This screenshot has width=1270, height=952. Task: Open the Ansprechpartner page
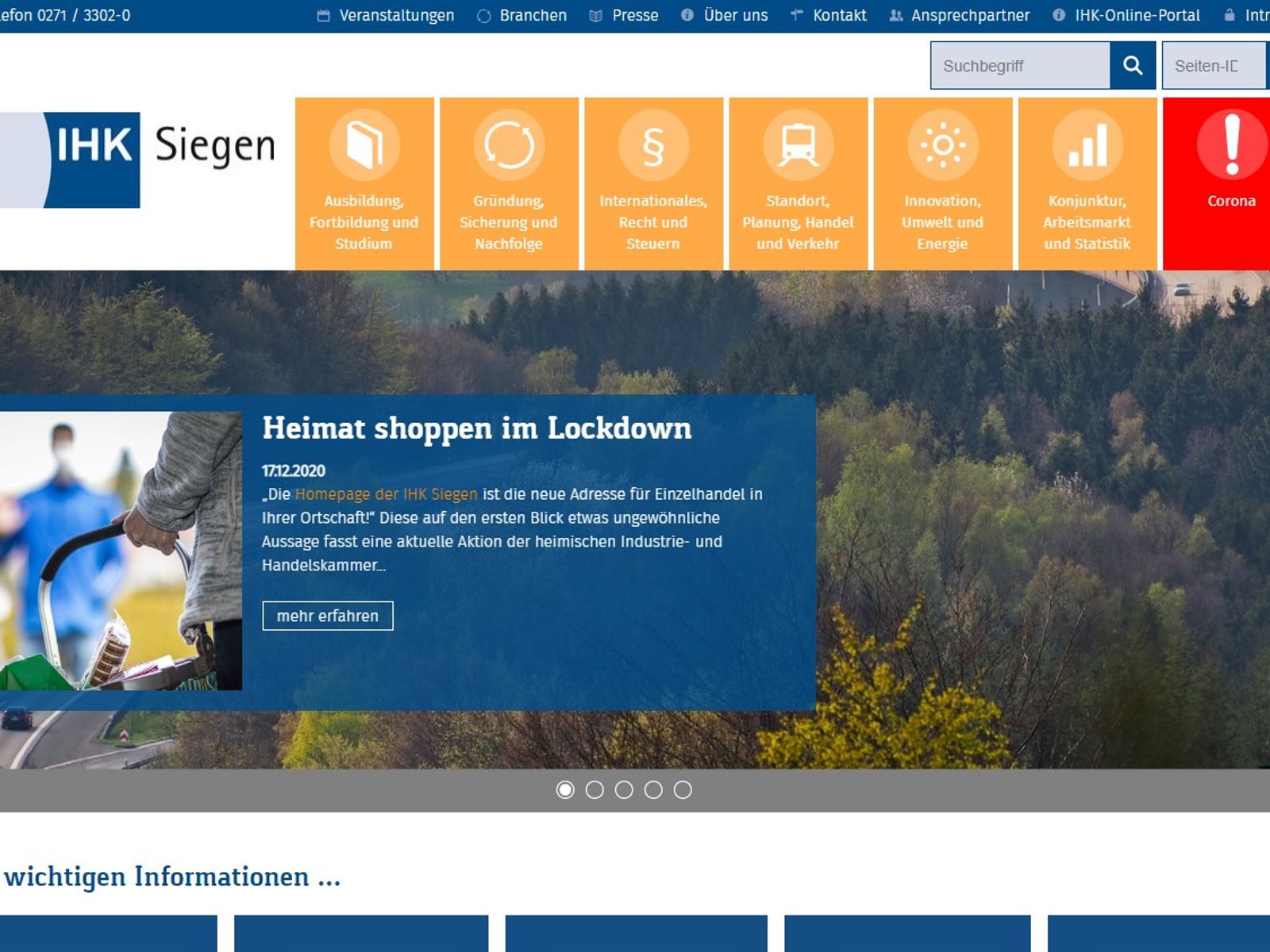coord(970,15)
